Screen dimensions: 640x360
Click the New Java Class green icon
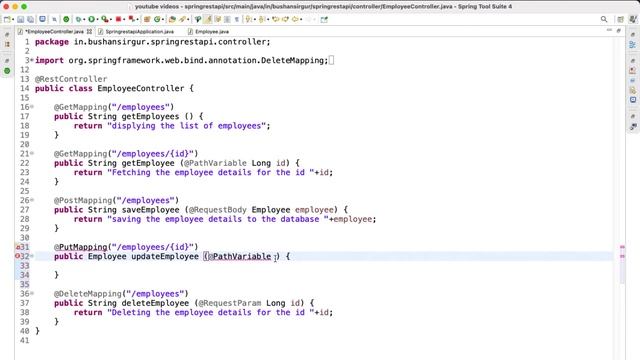pos(157,19)
